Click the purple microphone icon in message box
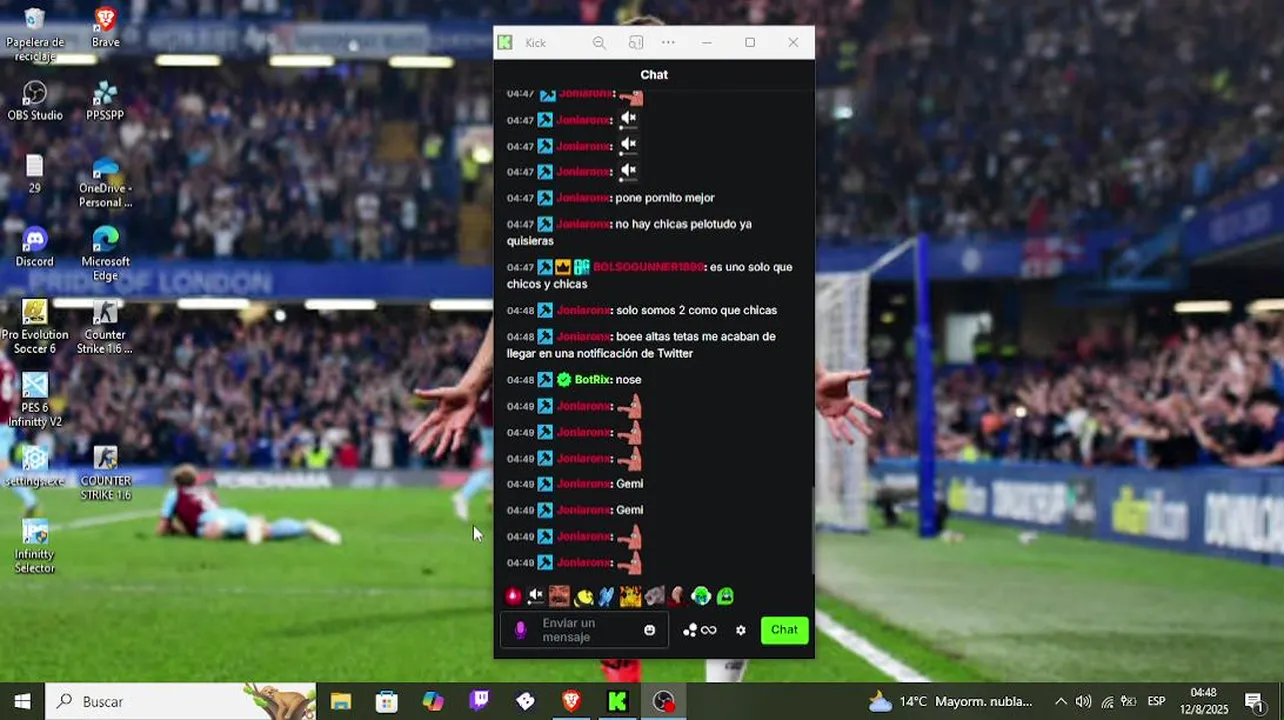 (520, 630)
